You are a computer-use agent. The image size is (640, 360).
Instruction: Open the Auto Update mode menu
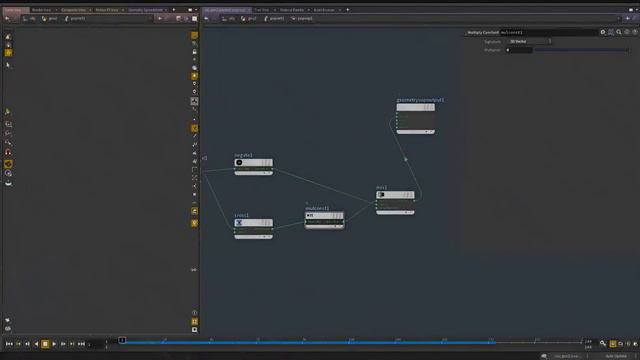616,356
